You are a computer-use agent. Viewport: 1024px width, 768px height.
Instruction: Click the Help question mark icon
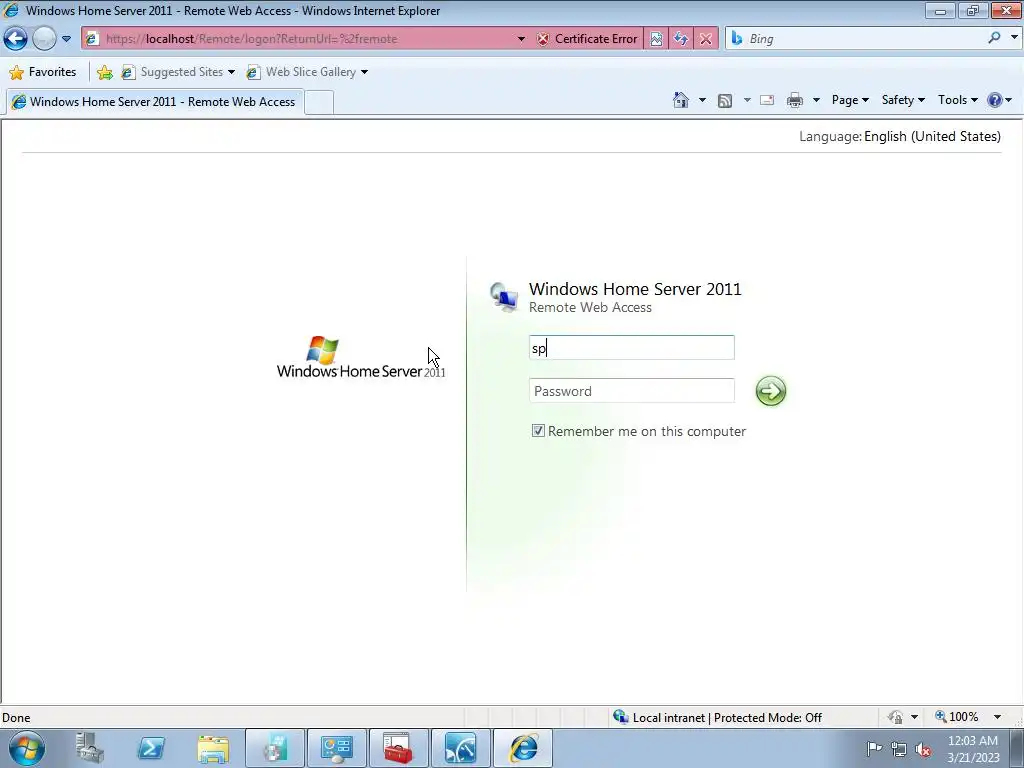(995, 100)
